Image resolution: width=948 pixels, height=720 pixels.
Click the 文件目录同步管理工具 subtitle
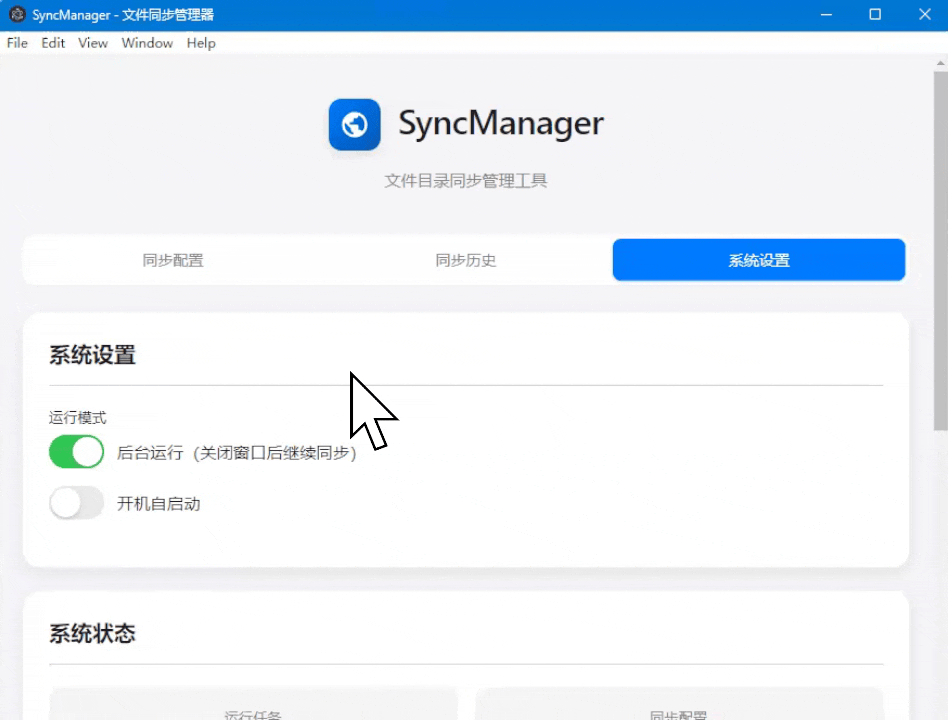(x=465, y=181)
